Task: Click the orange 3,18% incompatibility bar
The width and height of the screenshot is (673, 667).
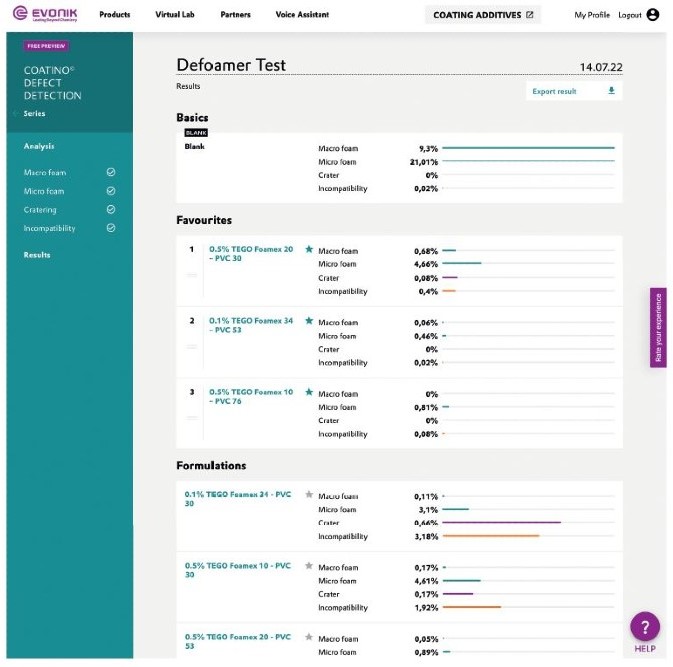Action: click(491, 536)
